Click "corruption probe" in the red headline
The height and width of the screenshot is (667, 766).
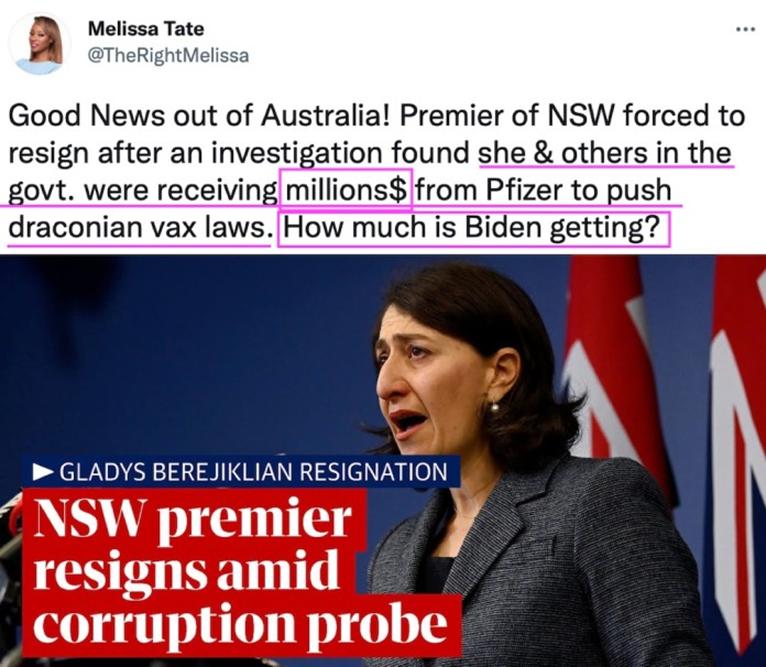(x=241, y=624)
